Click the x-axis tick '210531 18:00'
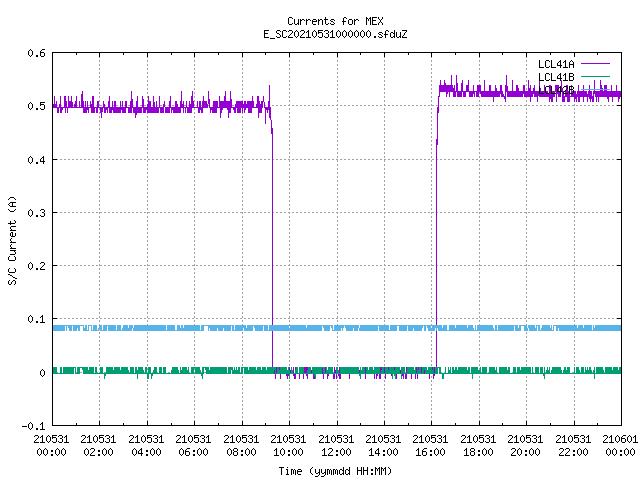The image size is (640, 480). 478,446
